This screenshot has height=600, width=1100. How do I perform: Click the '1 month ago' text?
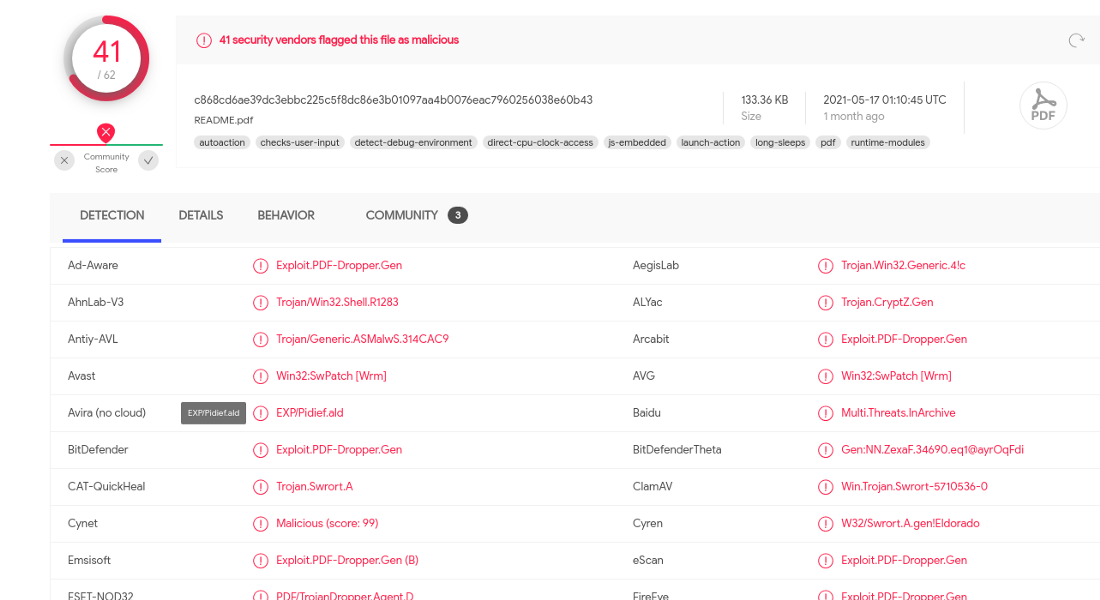[854, 116]
